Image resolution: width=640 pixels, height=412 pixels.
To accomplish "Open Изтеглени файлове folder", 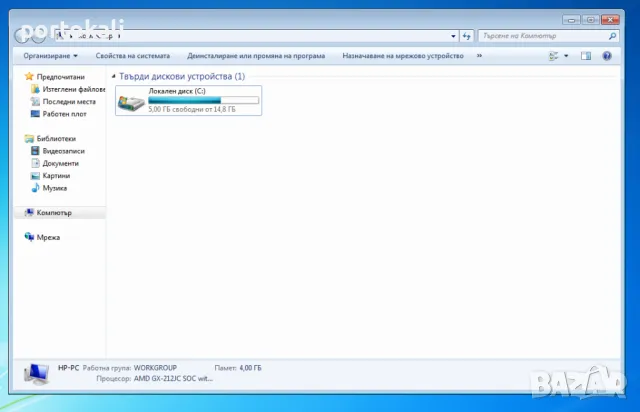I will [x=74, y=89].
